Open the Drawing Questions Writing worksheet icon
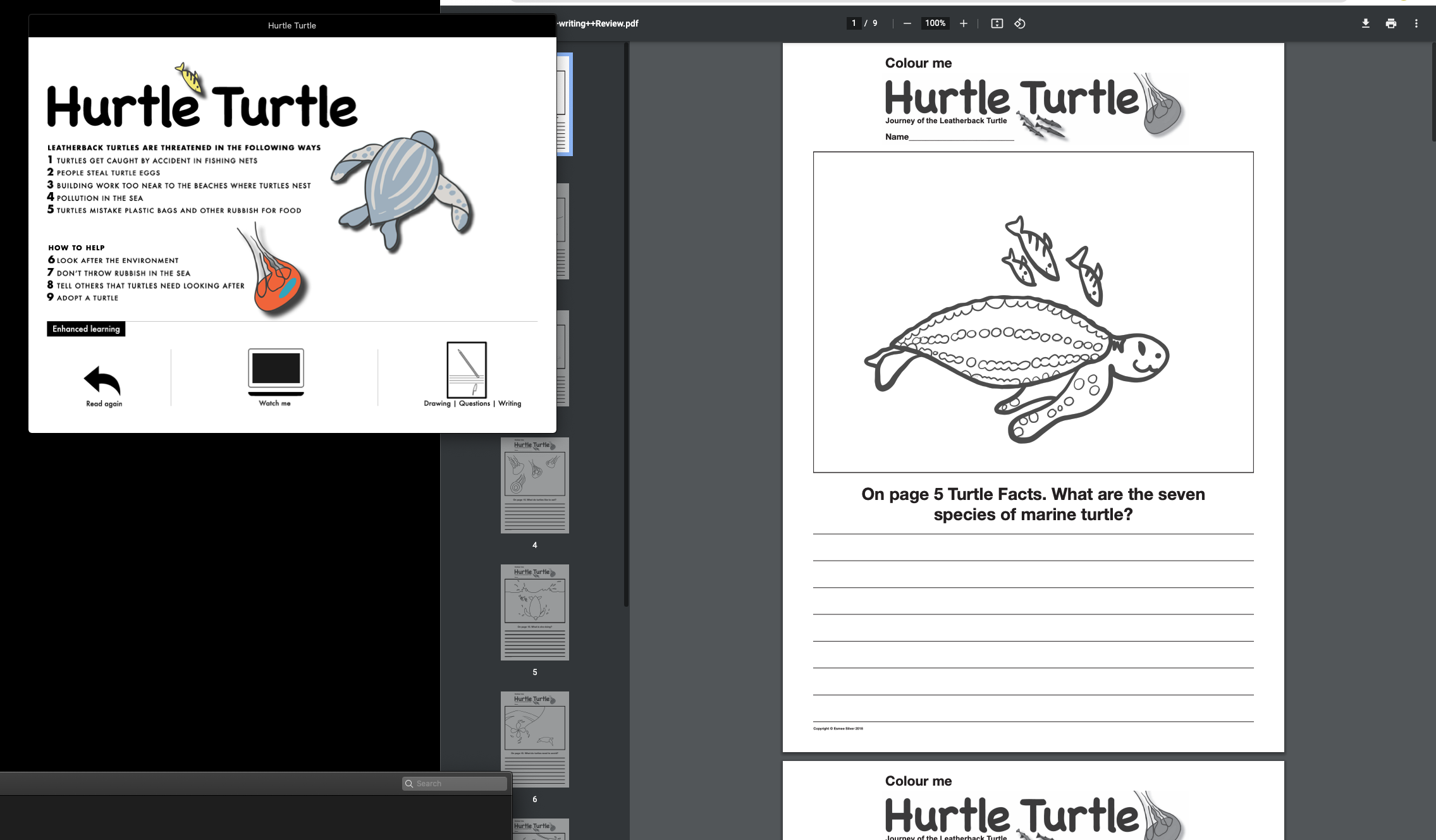Image resolution: width=1436 pixels, height=840 pixels. tap(467, 370)
